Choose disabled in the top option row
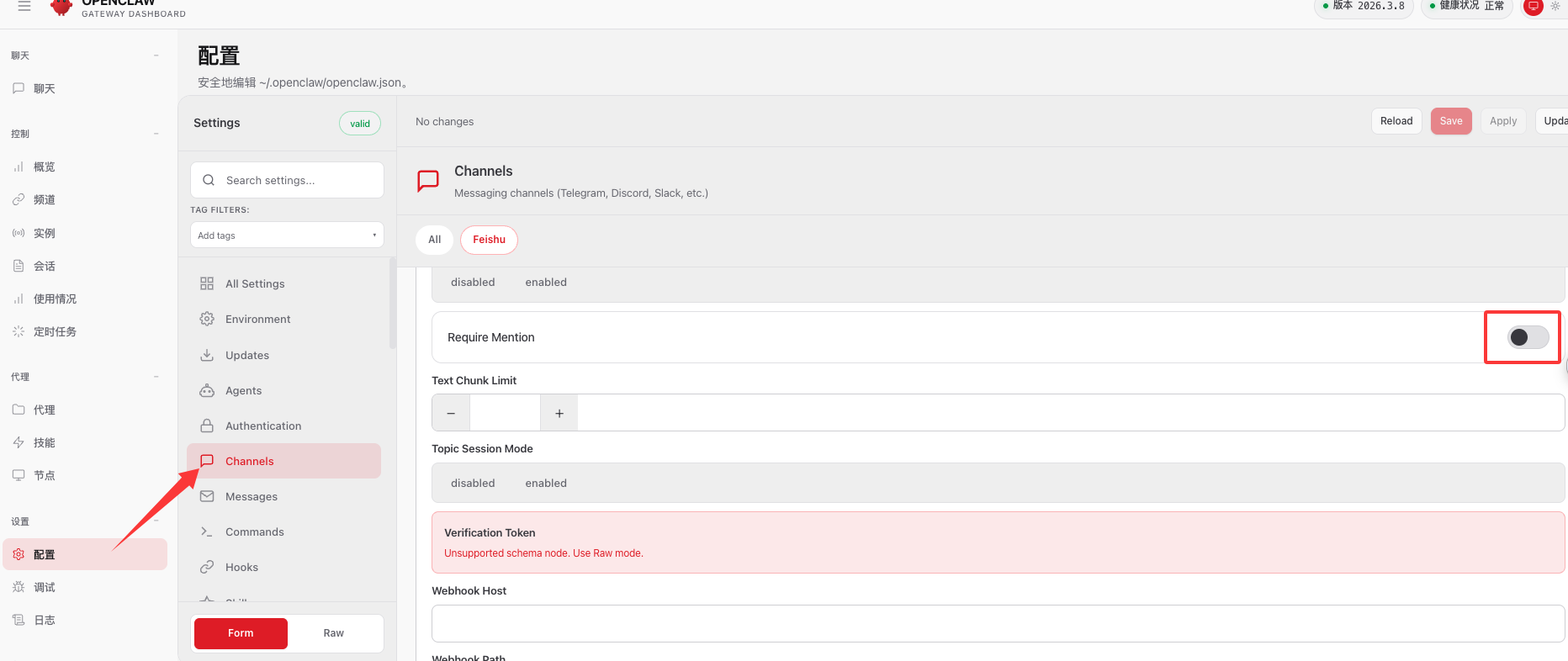The image size is (1568, 661). click(x=473, y=282)
